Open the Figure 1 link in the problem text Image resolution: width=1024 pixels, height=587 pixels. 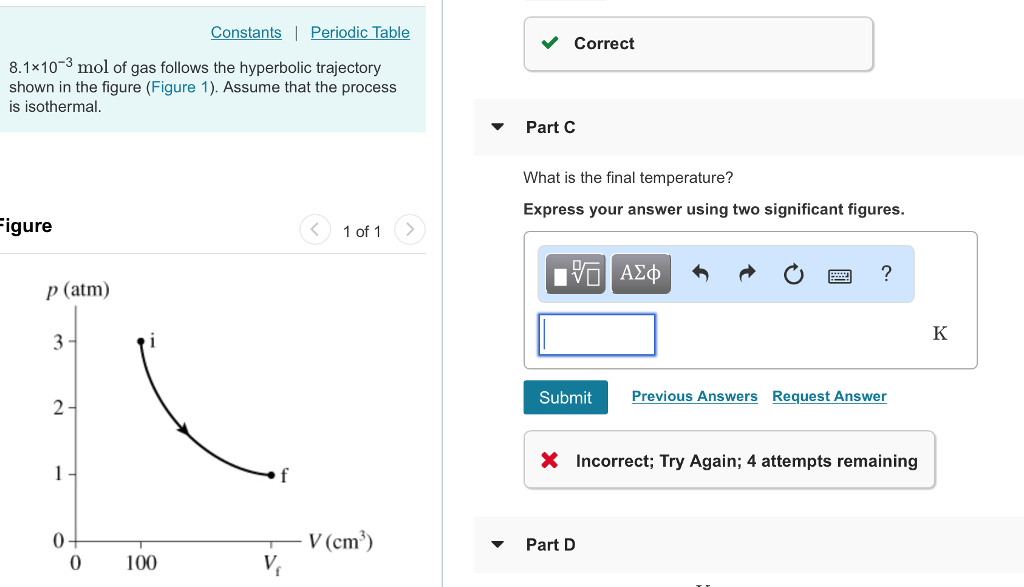(x=179, y=87)
